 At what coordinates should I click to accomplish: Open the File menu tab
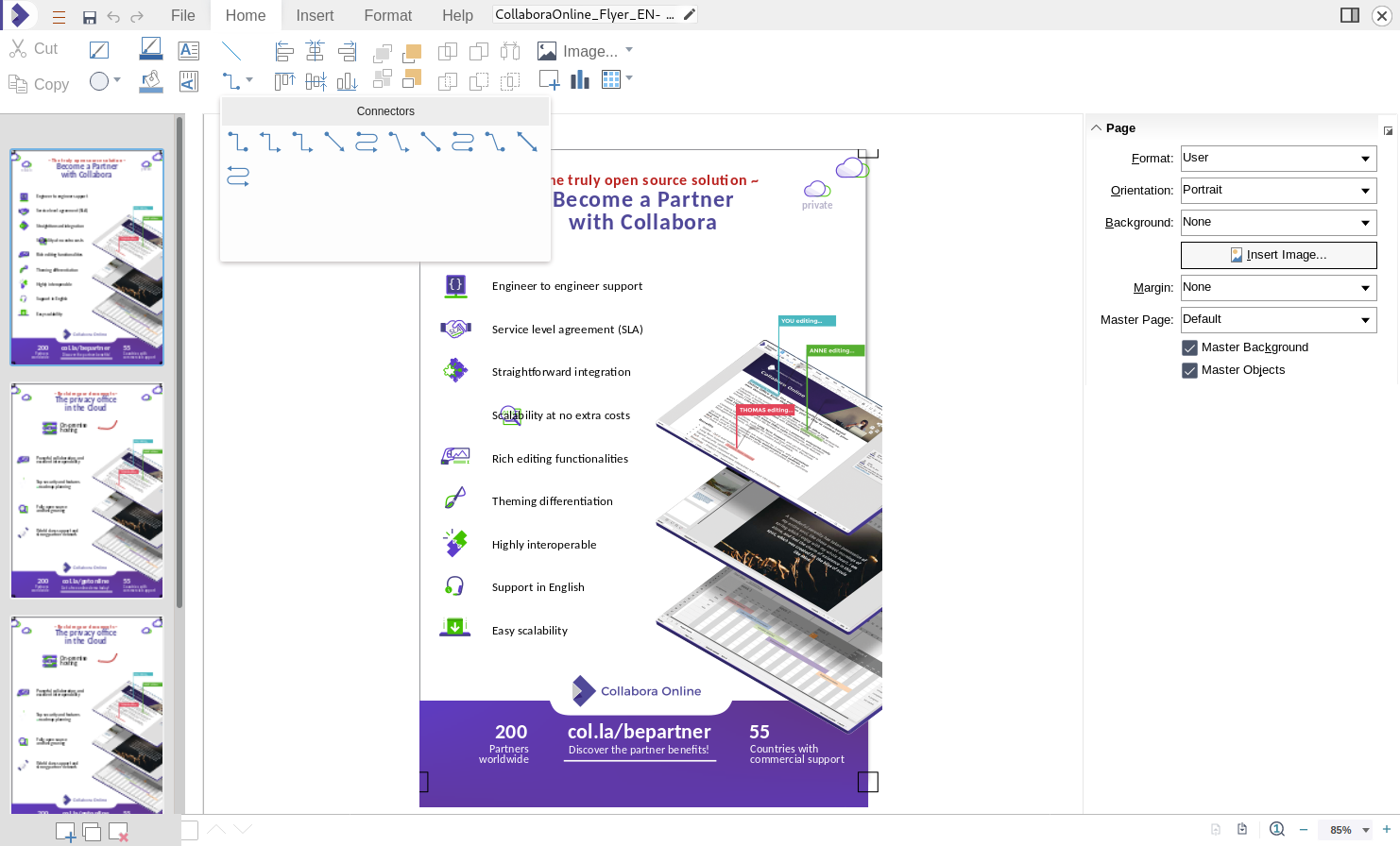click(x=183, y=15)
